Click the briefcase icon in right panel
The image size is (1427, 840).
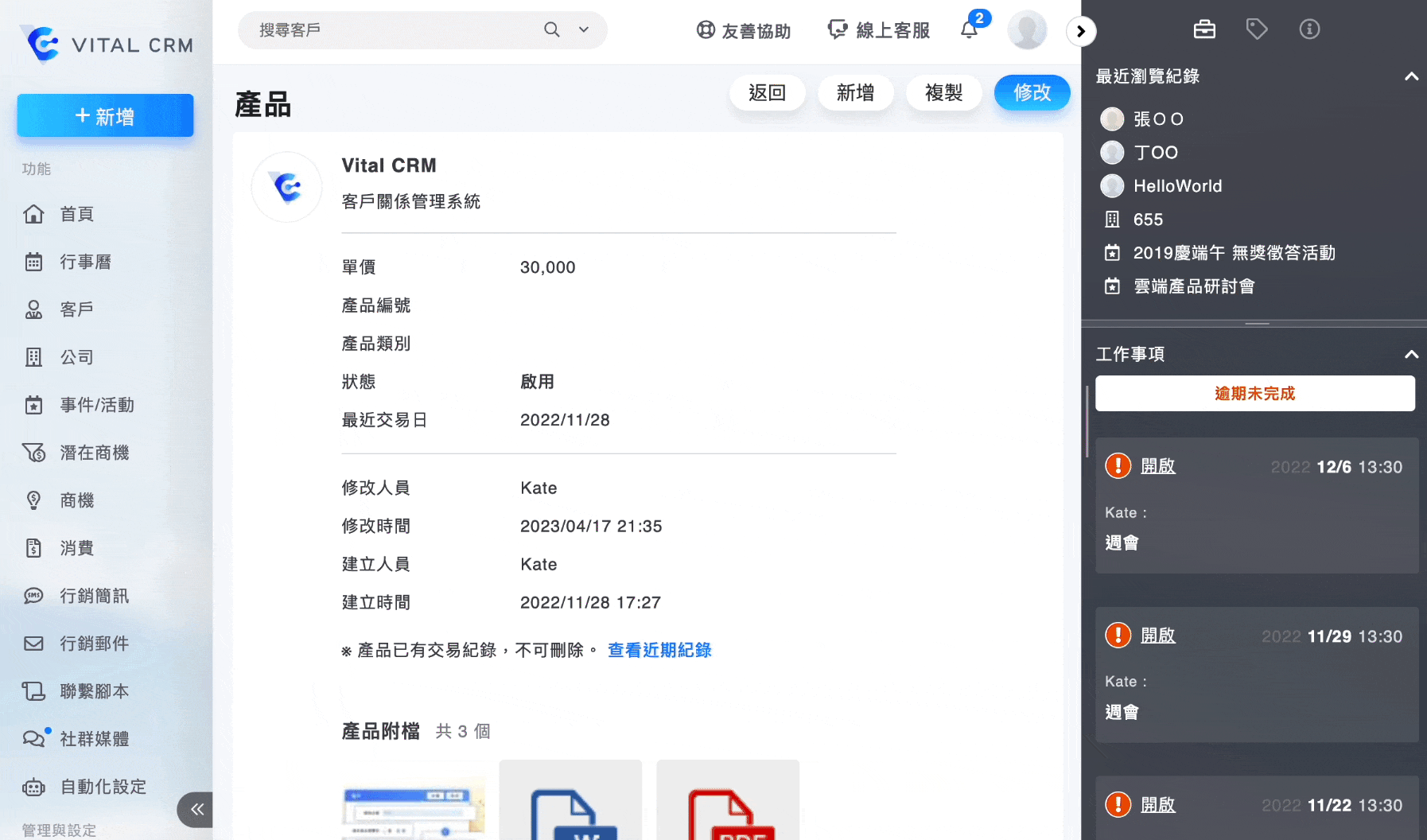pyautogui.click(x=1204, y=29)
